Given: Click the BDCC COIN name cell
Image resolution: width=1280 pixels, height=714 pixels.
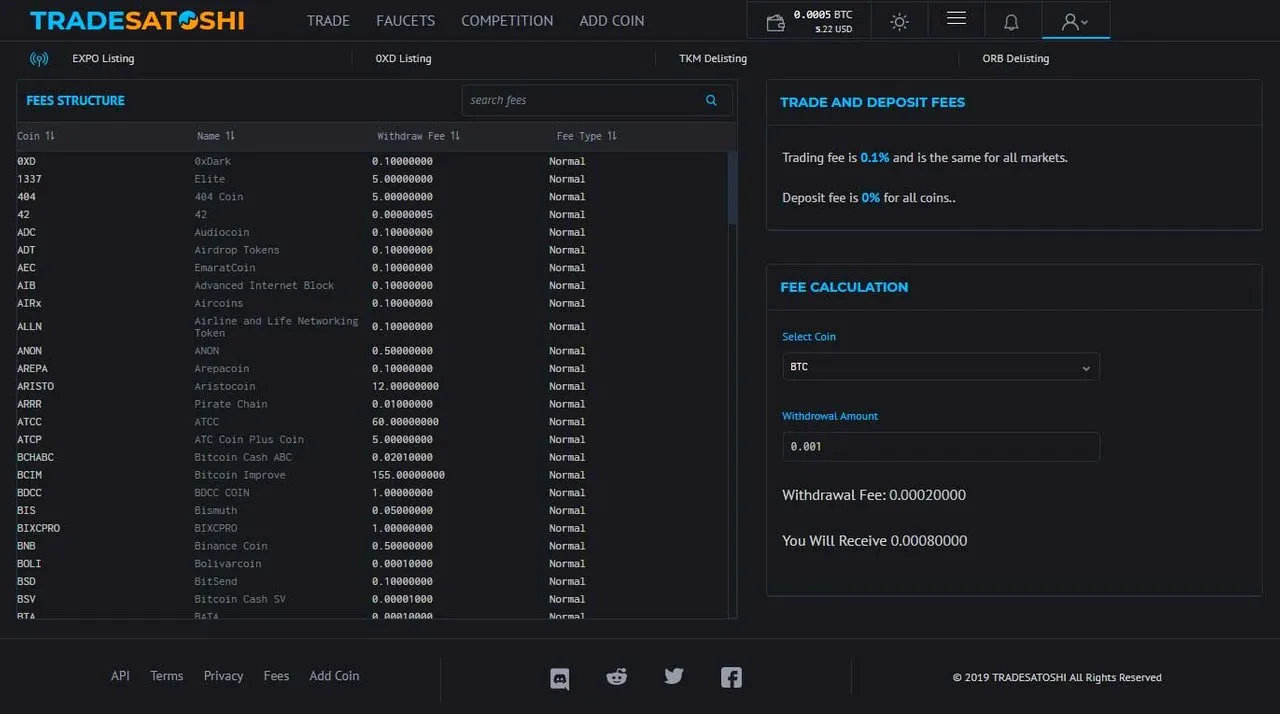Looking at the screenshot, I should click(222, 493).
